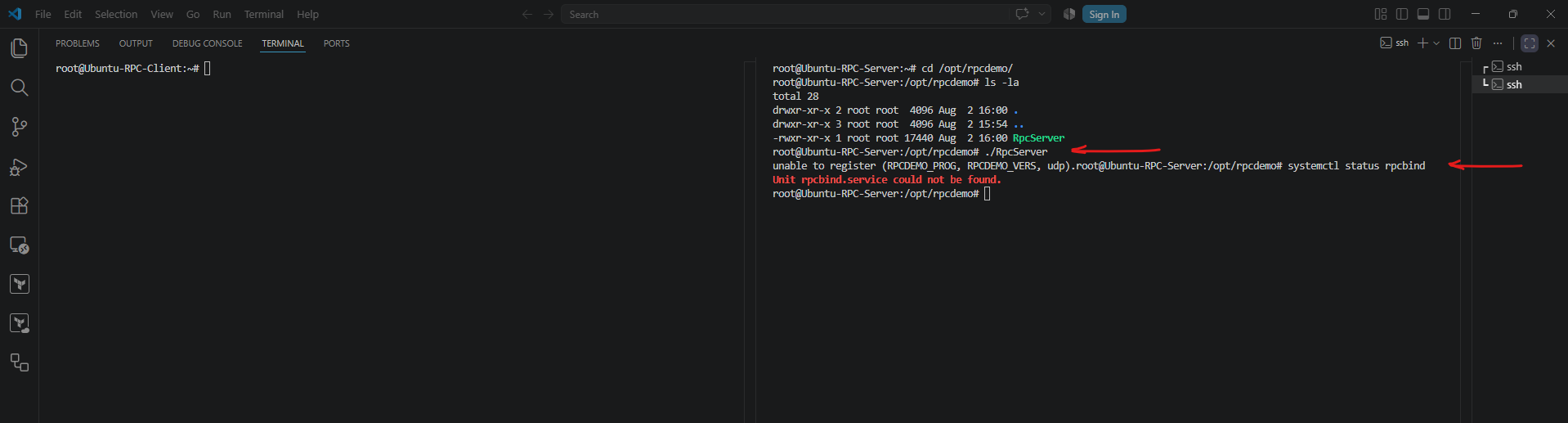Open the Selection menu
1568x423 pixels.
point(116,14)
